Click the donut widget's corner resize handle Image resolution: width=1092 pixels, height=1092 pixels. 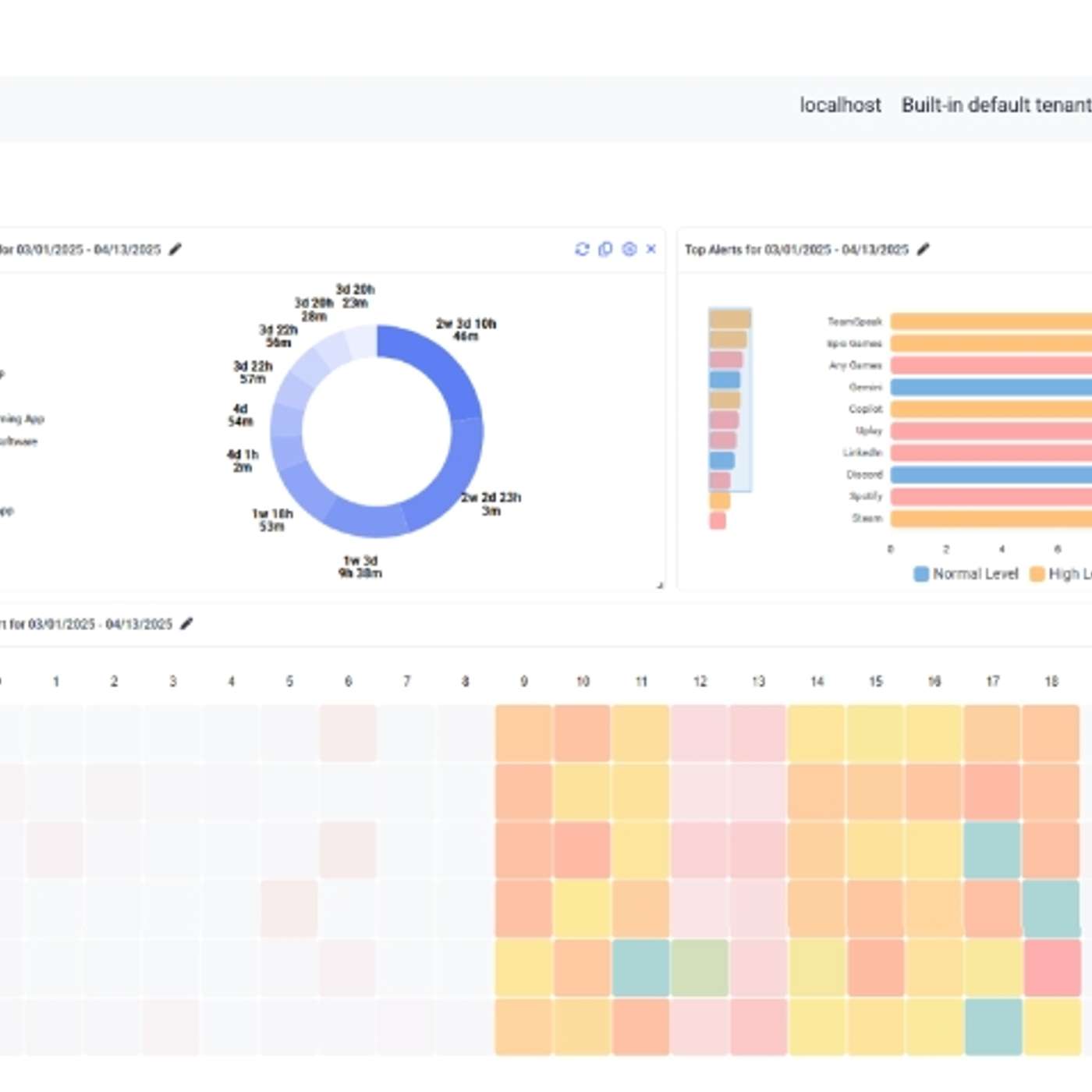click(660, 585)
